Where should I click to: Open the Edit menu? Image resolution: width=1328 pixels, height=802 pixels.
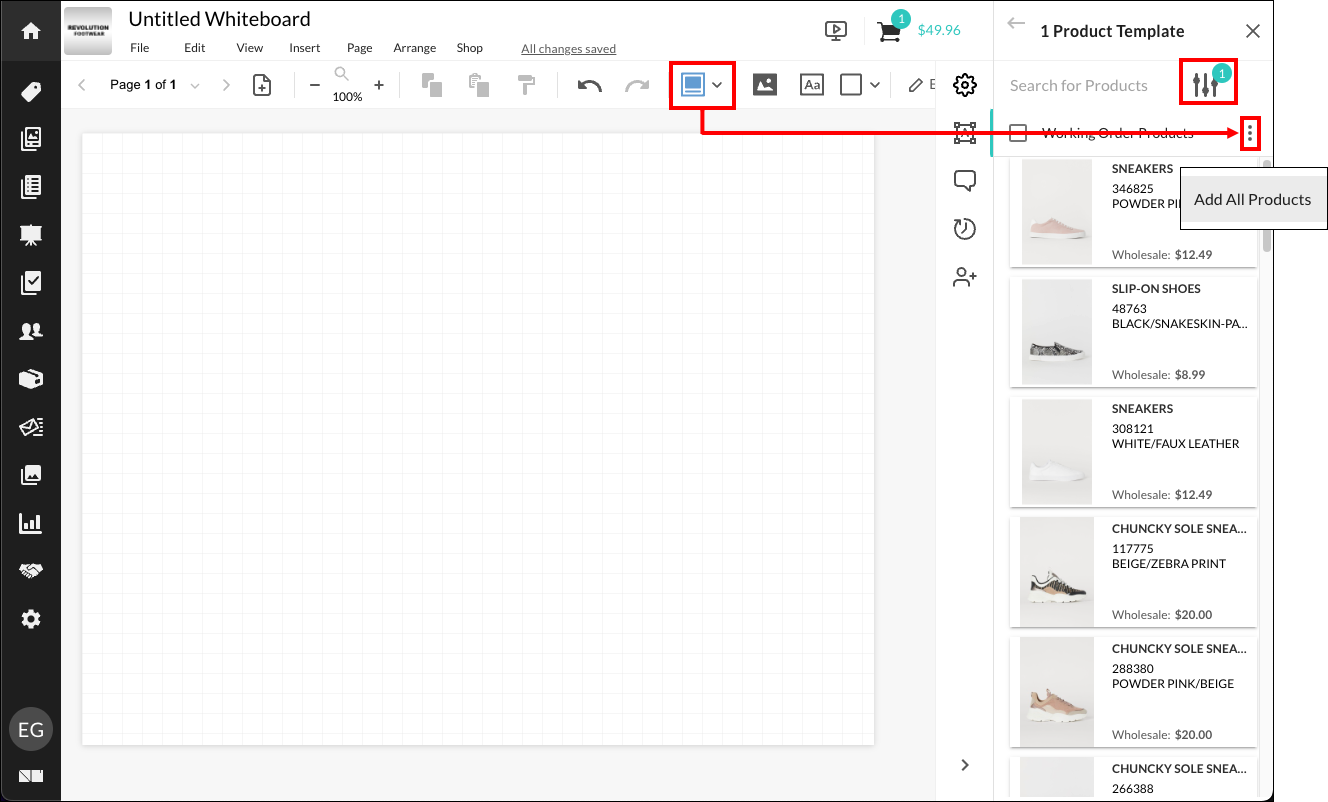tap(195, 48)
